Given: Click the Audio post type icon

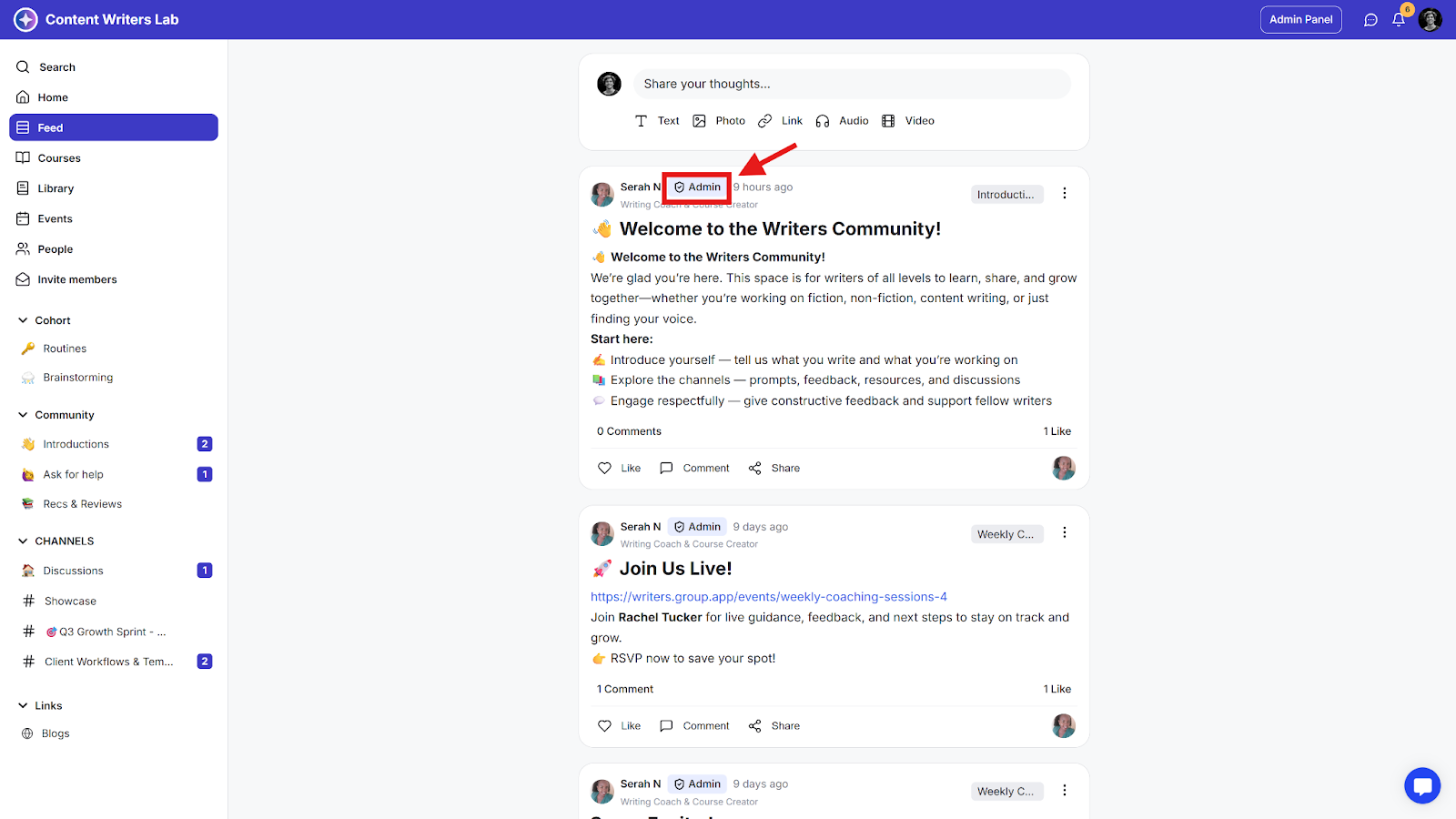Looking at the screenshot, I should pyautogui.click(x=823, y=121).
